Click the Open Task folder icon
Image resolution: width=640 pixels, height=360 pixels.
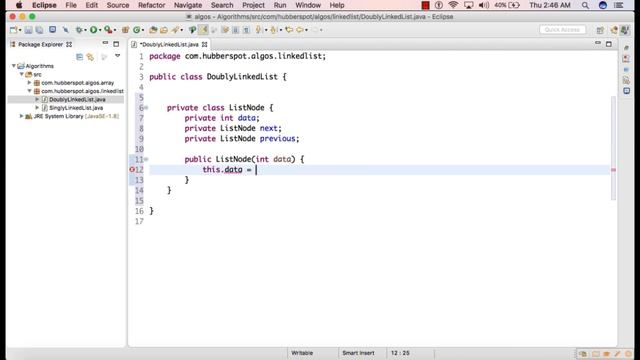click(164, 30)
